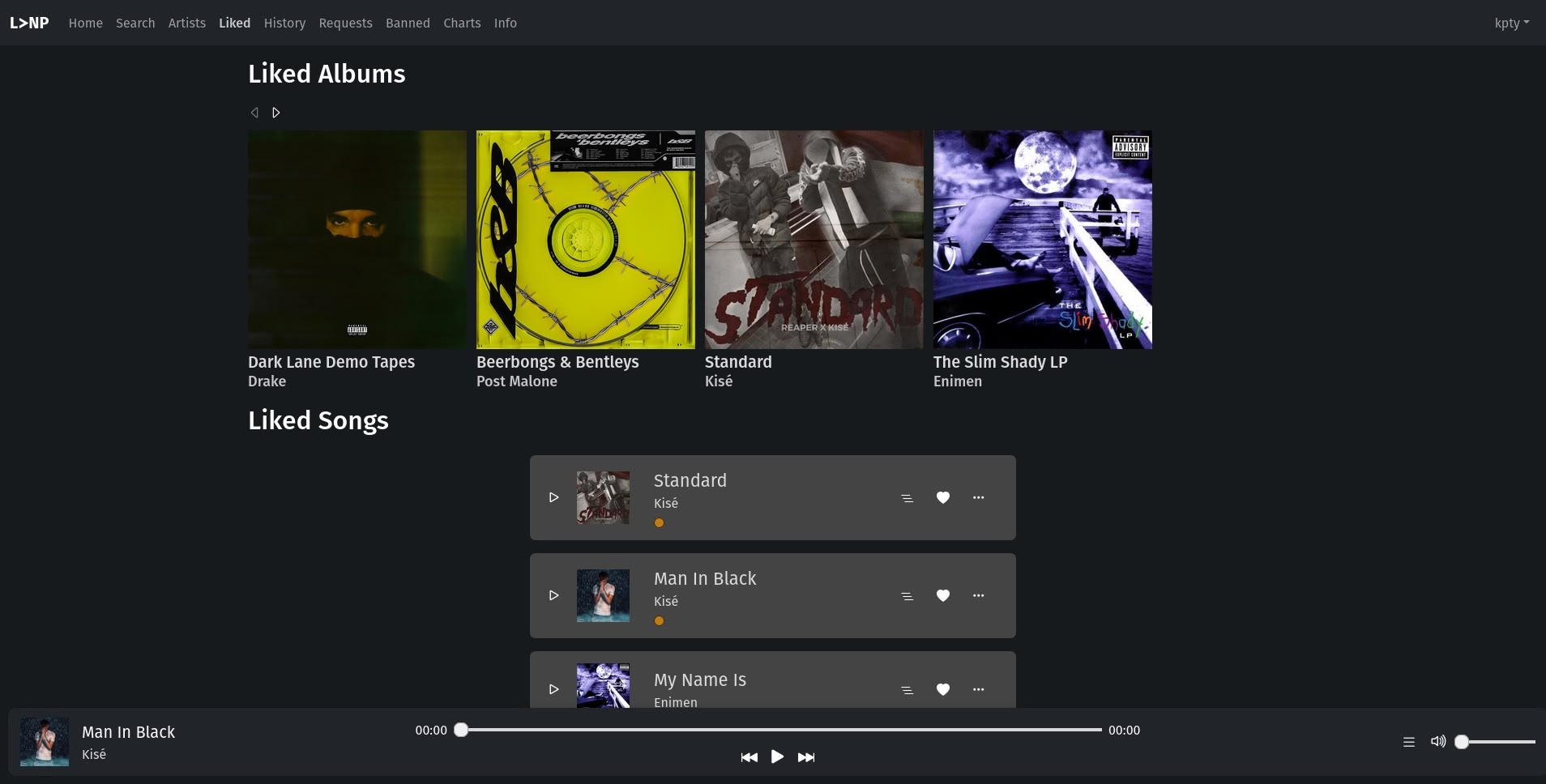Skip to previous track in player bar
The width and height of the screenshot is (1546, 784).
tap(750, 757)
